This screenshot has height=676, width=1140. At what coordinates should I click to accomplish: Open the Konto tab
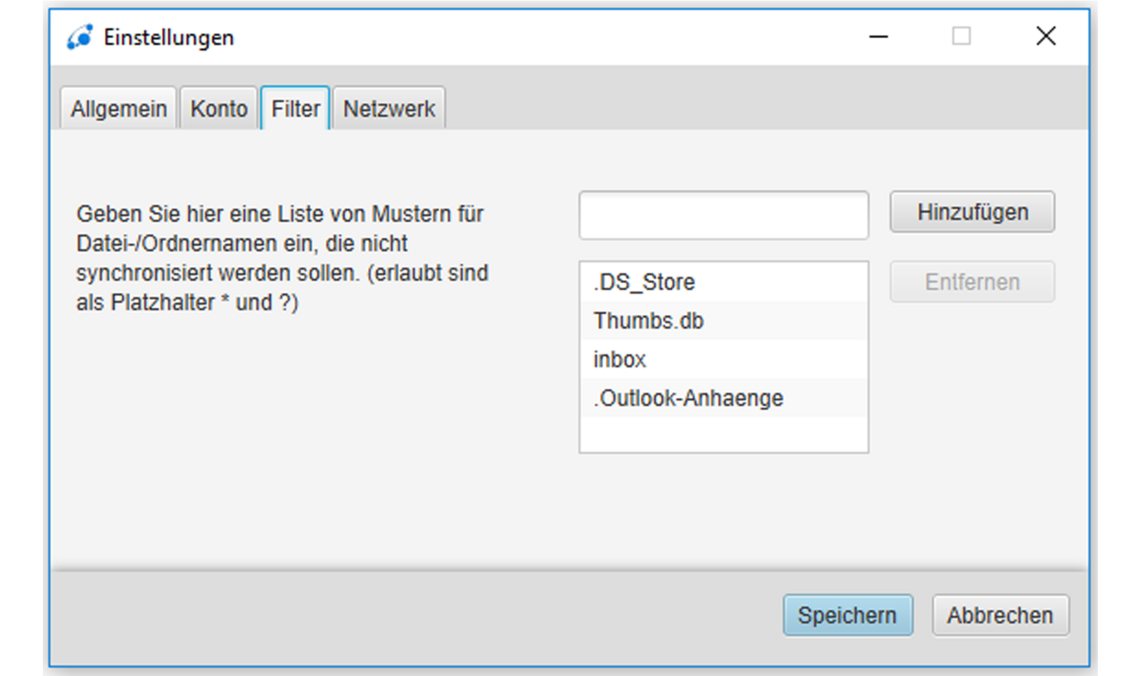point(218,108)
